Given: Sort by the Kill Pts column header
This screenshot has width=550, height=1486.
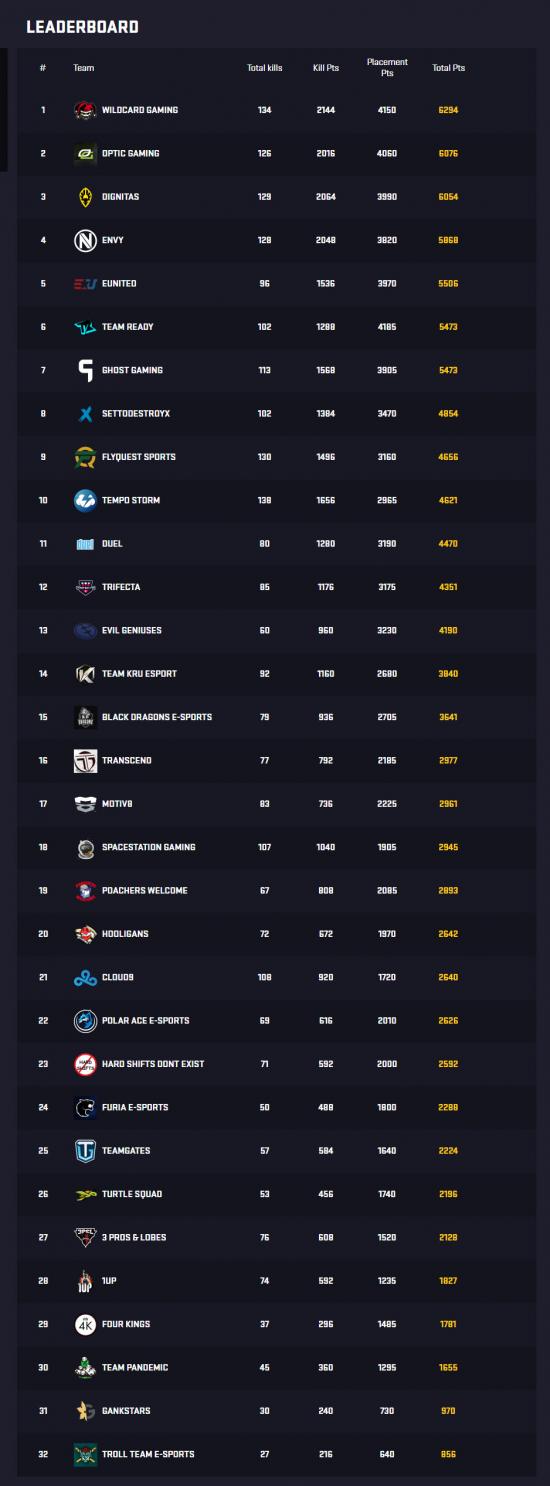Looking at the screenshot, I should [x=326, y=68].
